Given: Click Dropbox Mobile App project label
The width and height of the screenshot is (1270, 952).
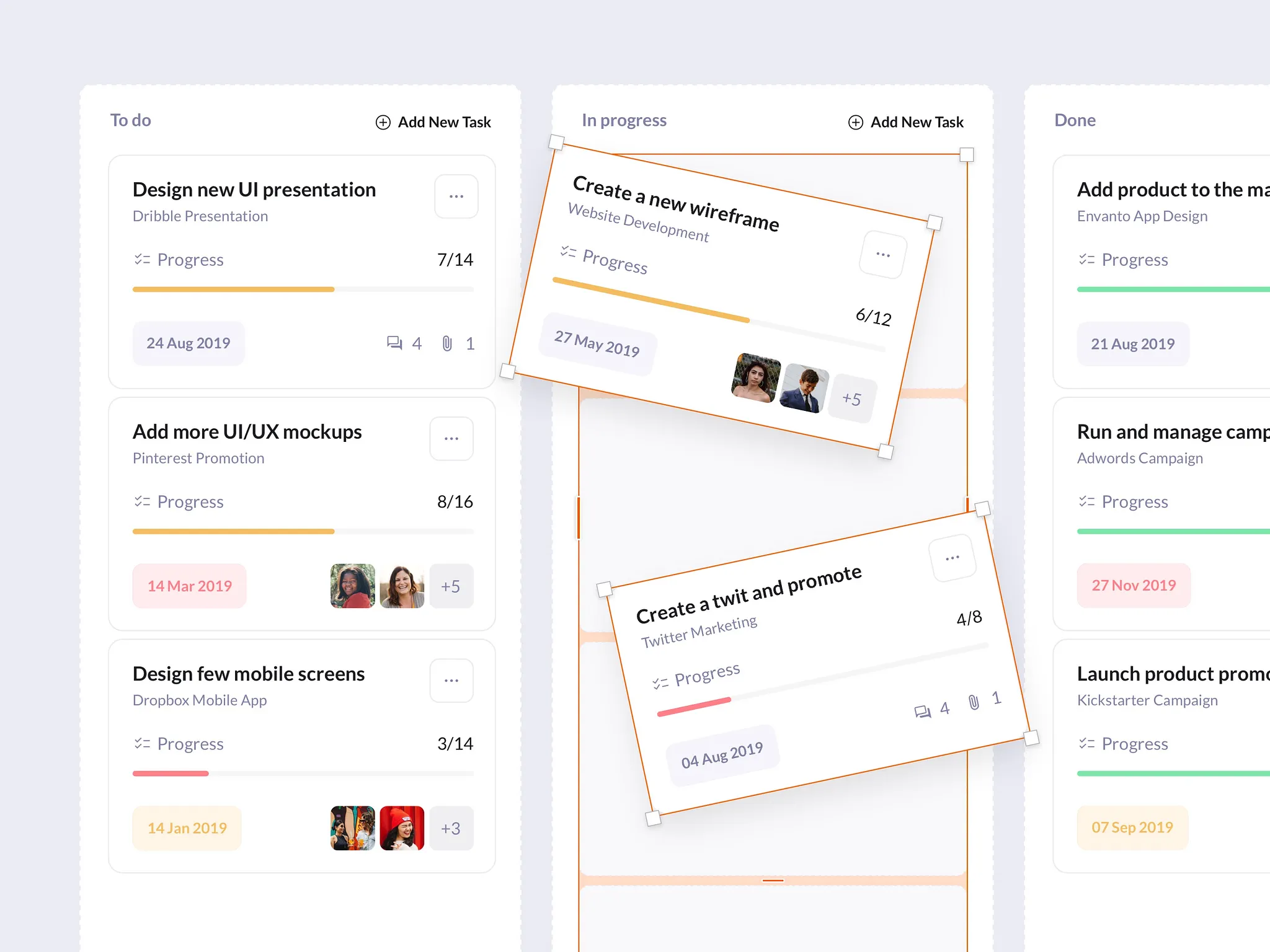Looking at the screenshot, I should coord(200,700).
